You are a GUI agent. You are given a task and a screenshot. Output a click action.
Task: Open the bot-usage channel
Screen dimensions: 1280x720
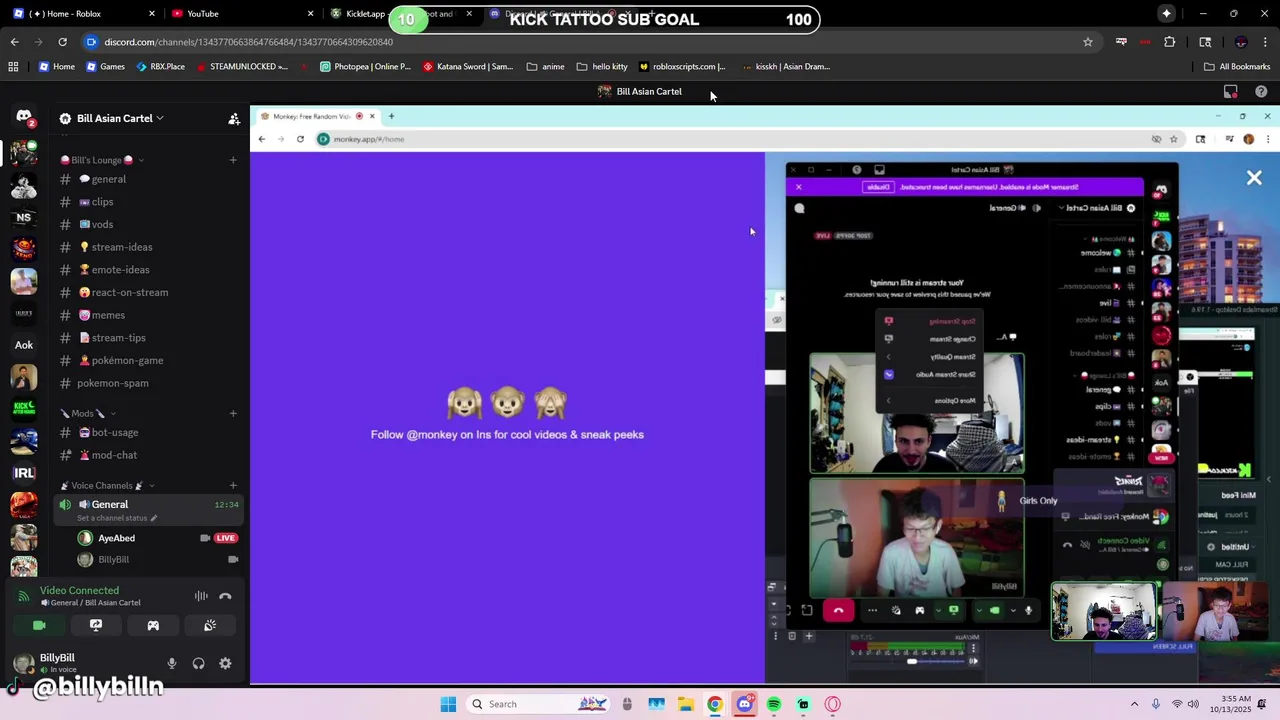click(x=150, y=432)
